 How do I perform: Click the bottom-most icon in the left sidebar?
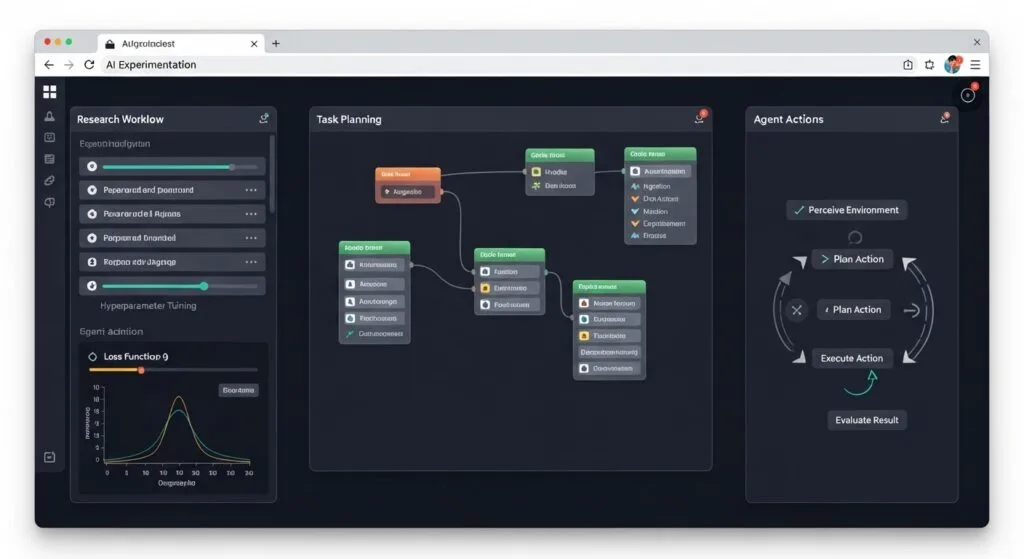coord(50,457)
